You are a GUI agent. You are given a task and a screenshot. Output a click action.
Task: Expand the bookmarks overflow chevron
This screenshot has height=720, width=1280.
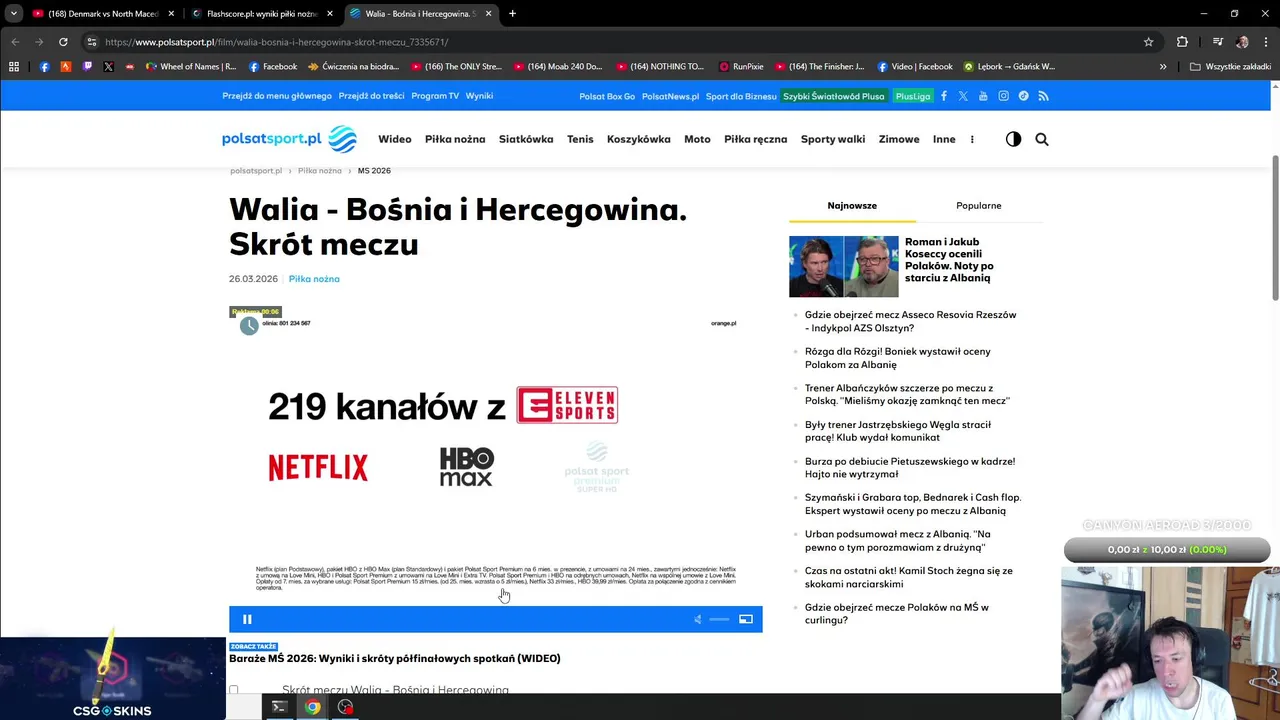1163,67
